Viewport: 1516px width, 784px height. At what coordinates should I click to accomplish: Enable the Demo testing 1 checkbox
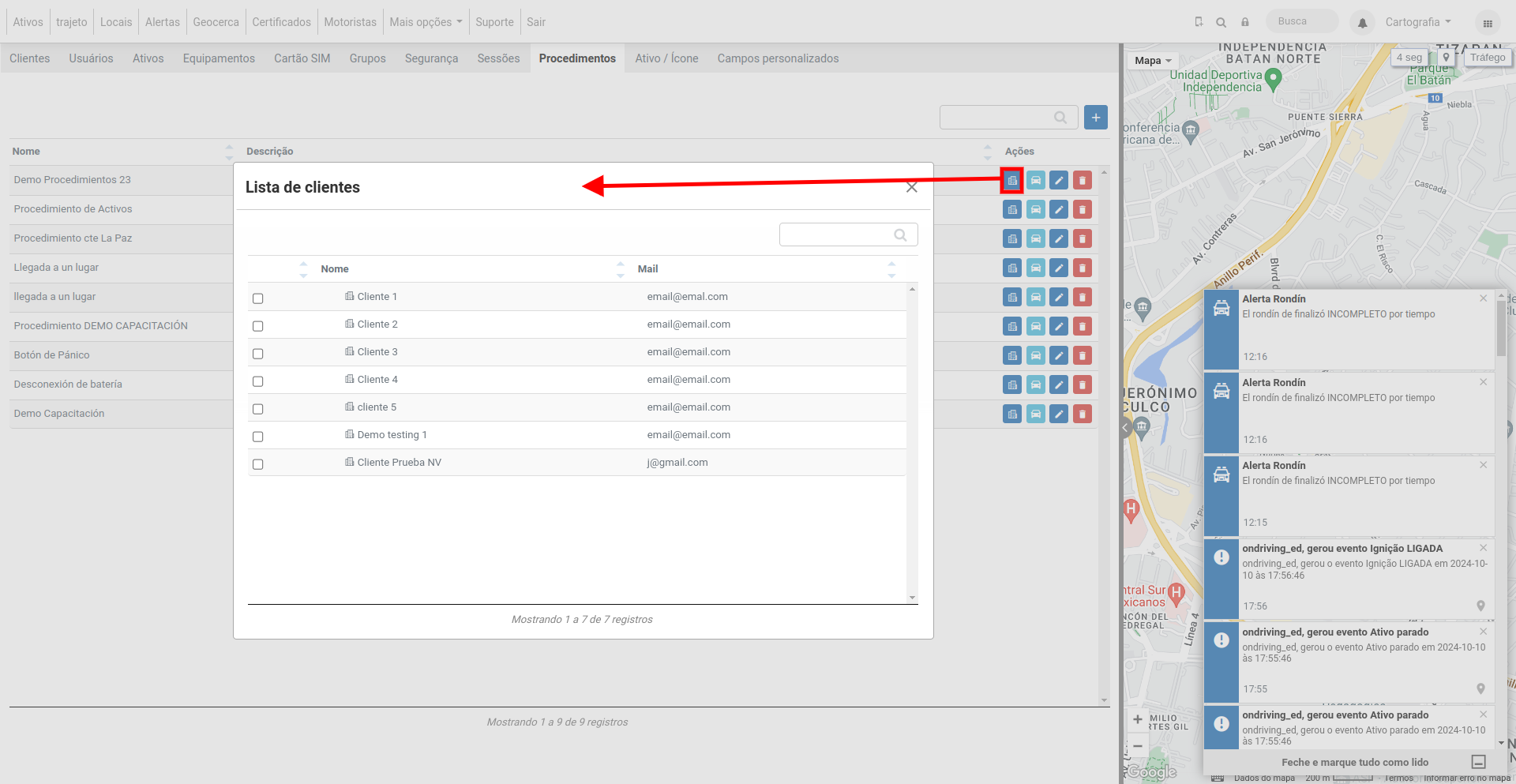257,437
